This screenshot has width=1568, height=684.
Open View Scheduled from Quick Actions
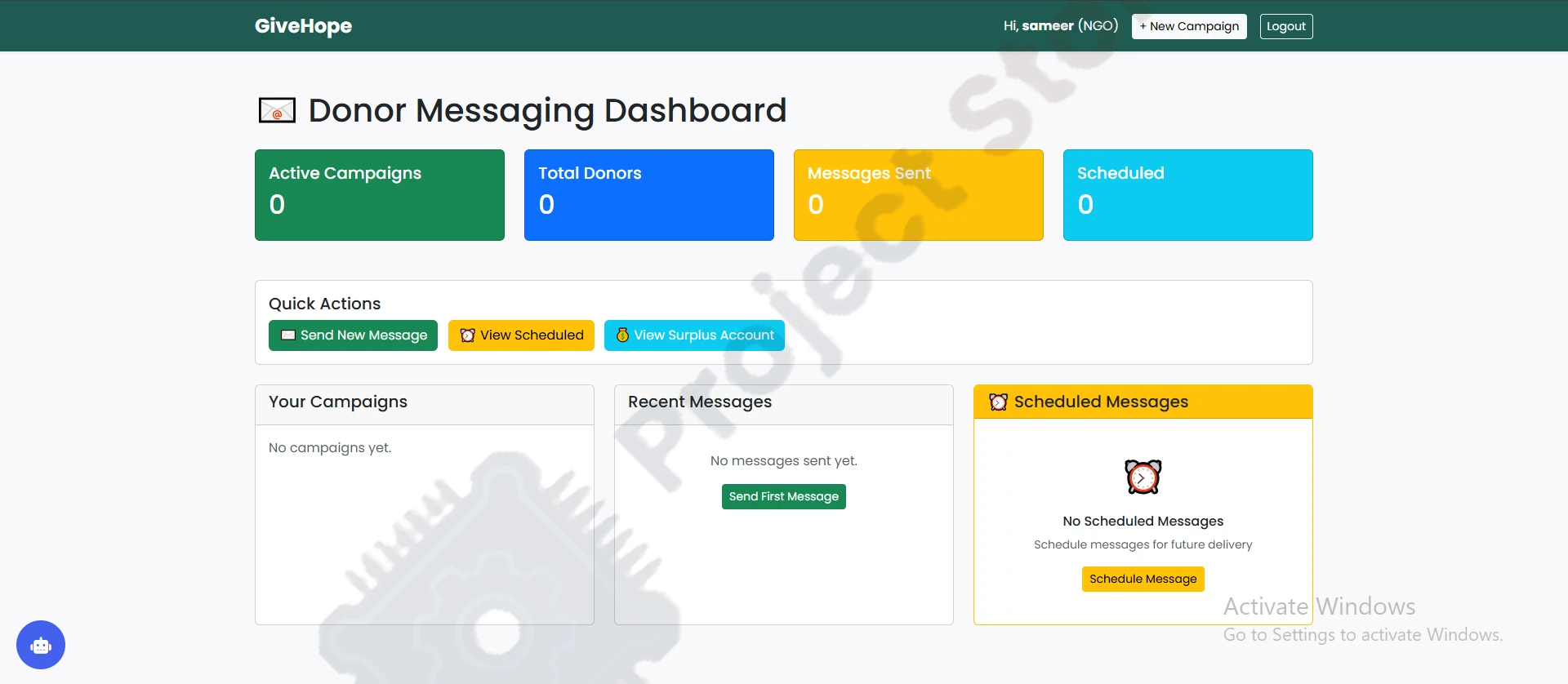(521, 335)
